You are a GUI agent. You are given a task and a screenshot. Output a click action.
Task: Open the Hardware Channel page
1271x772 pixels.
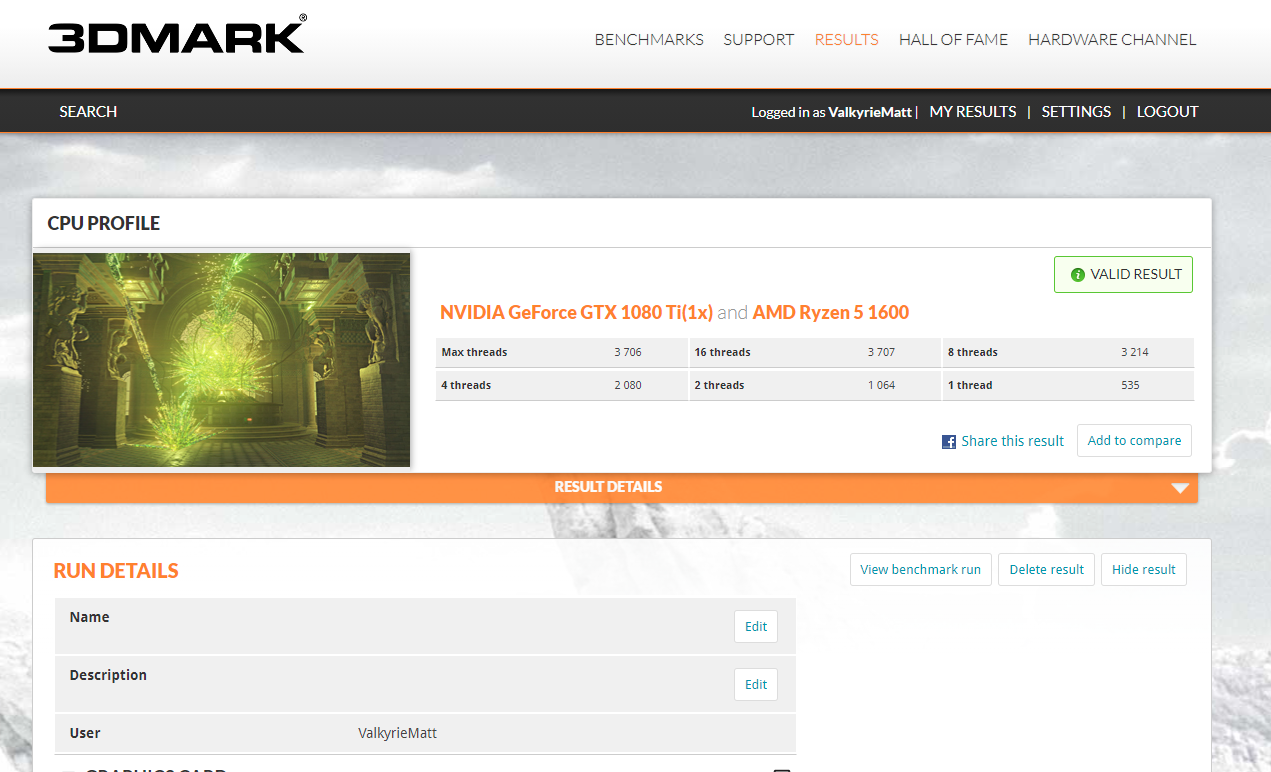coord(1112,40)
